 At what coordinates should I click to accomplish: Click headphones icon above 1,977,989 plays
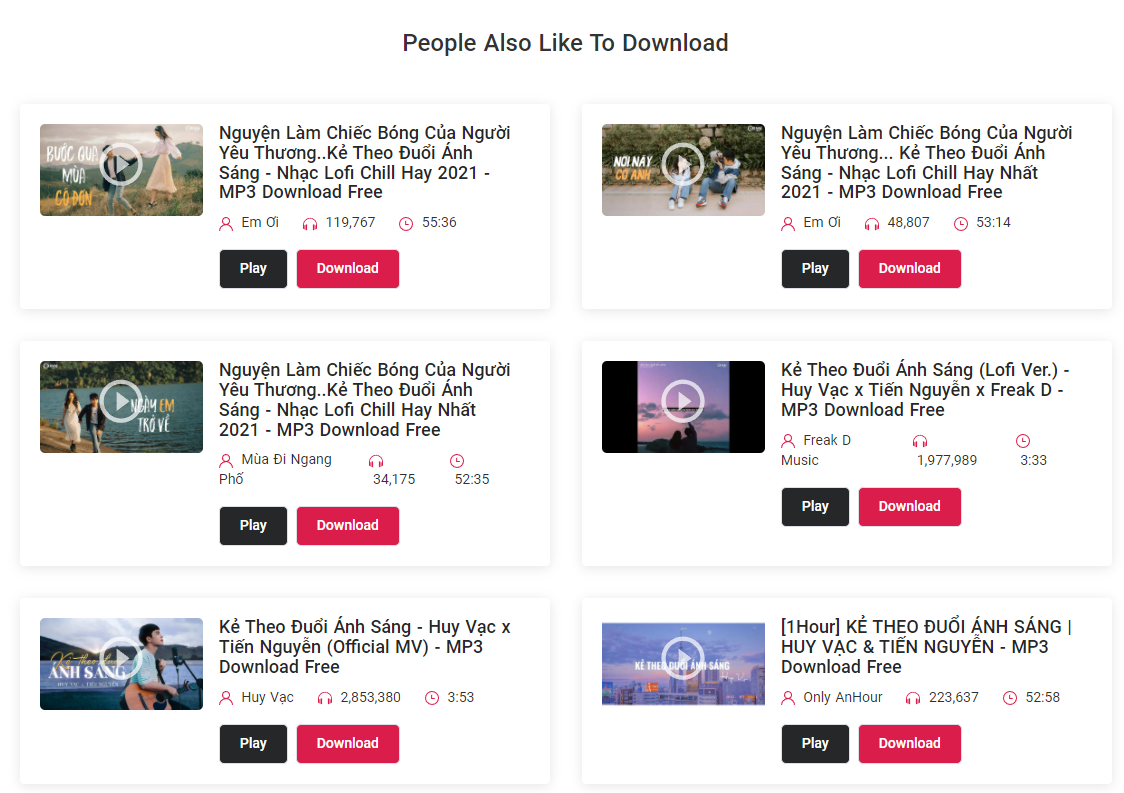pos(920,441)
